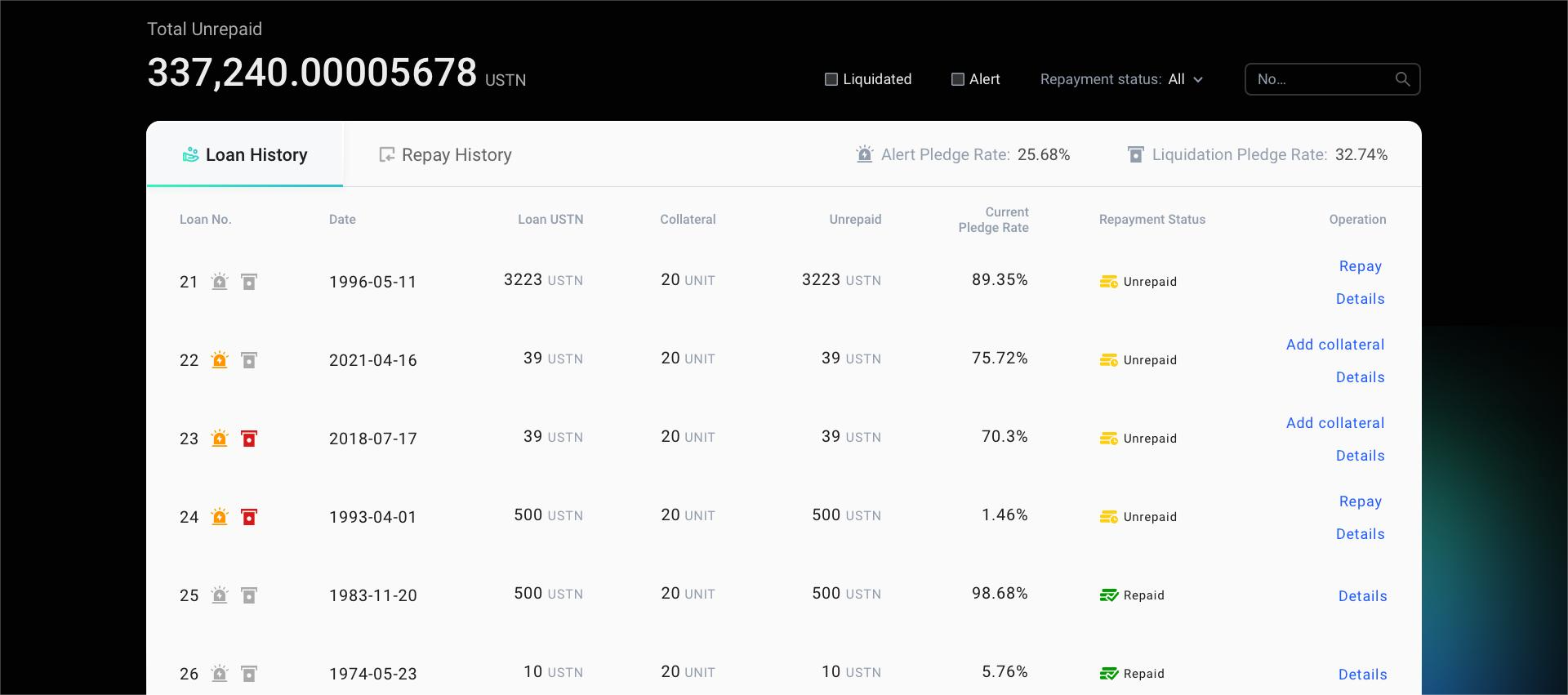Click the Date column header
The height and width of the screenshot is (695, 1568).
coord(342,220)
